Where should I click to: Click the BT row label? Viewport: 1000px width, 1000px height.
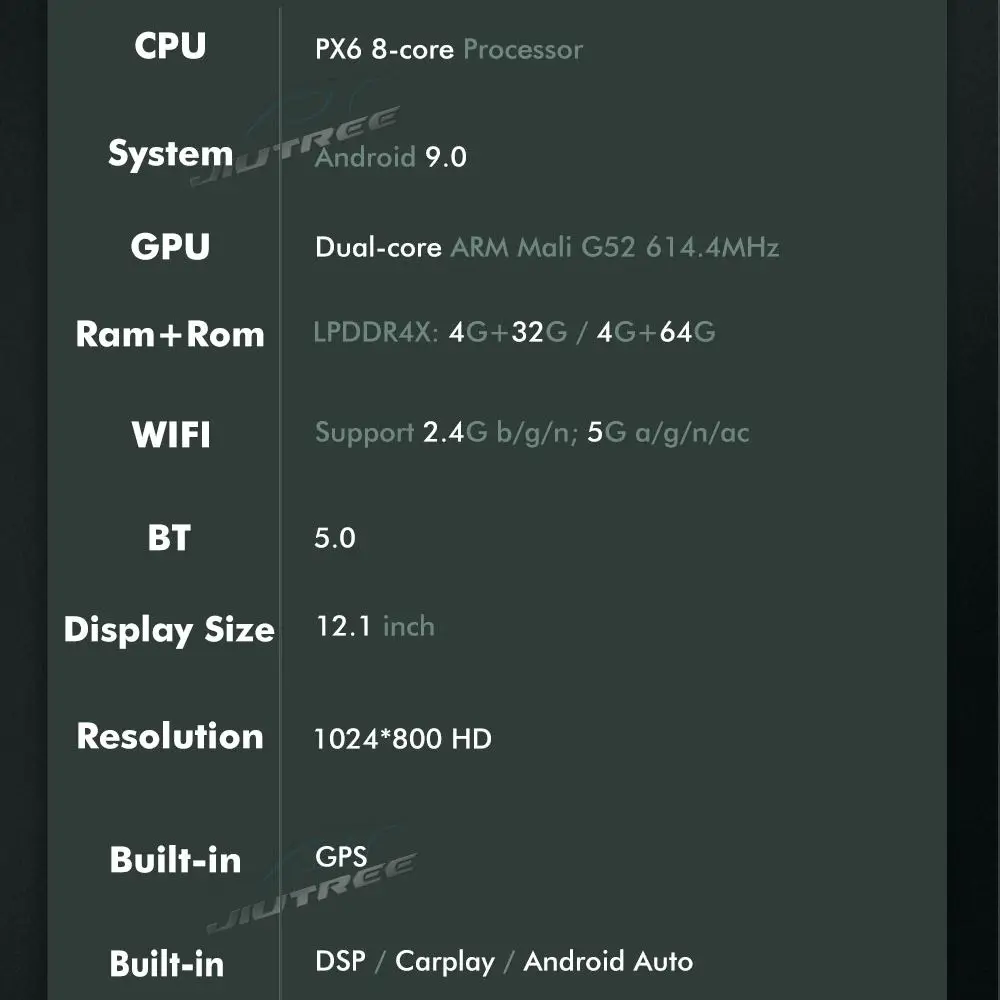point(169,538)
